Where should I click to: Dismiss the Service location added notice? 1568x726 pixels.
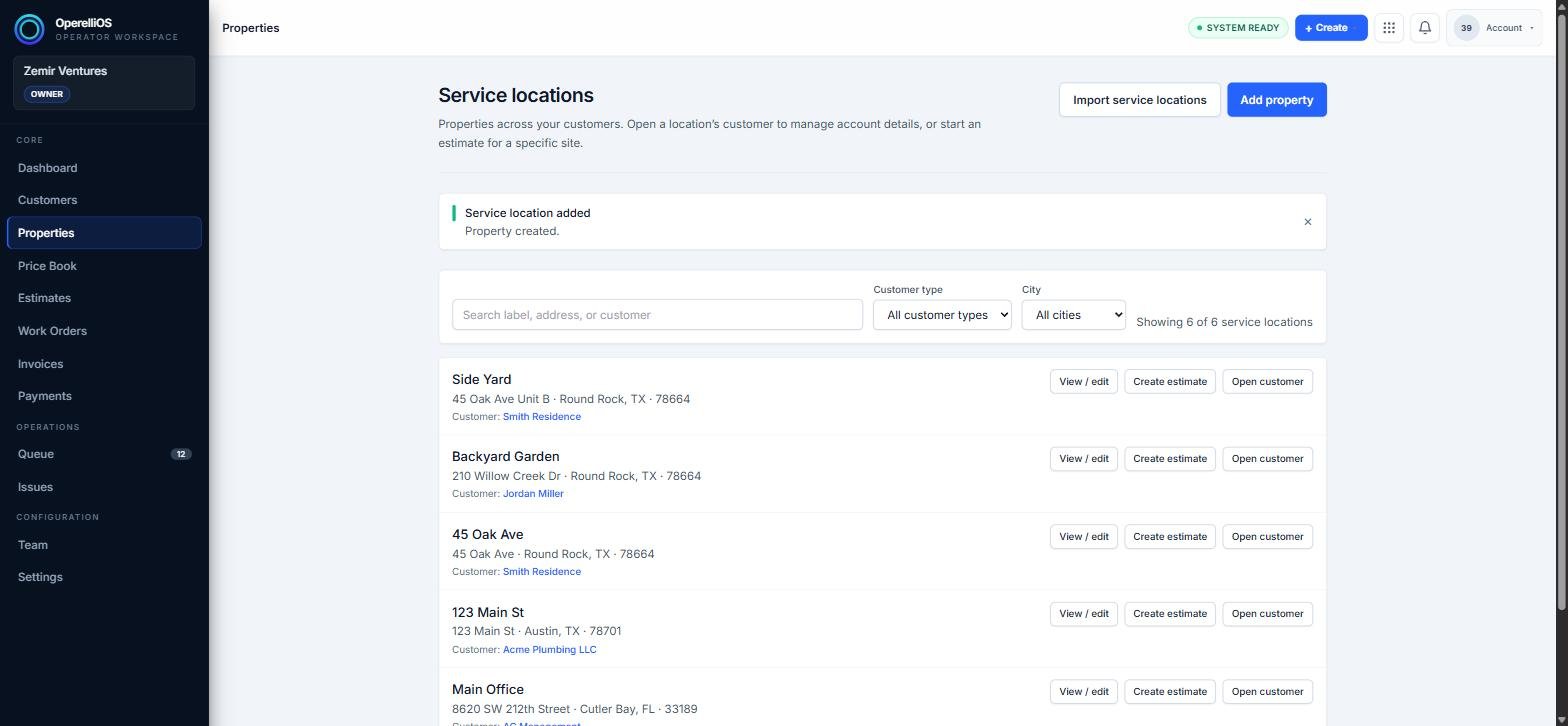(x=1307, y=222)
